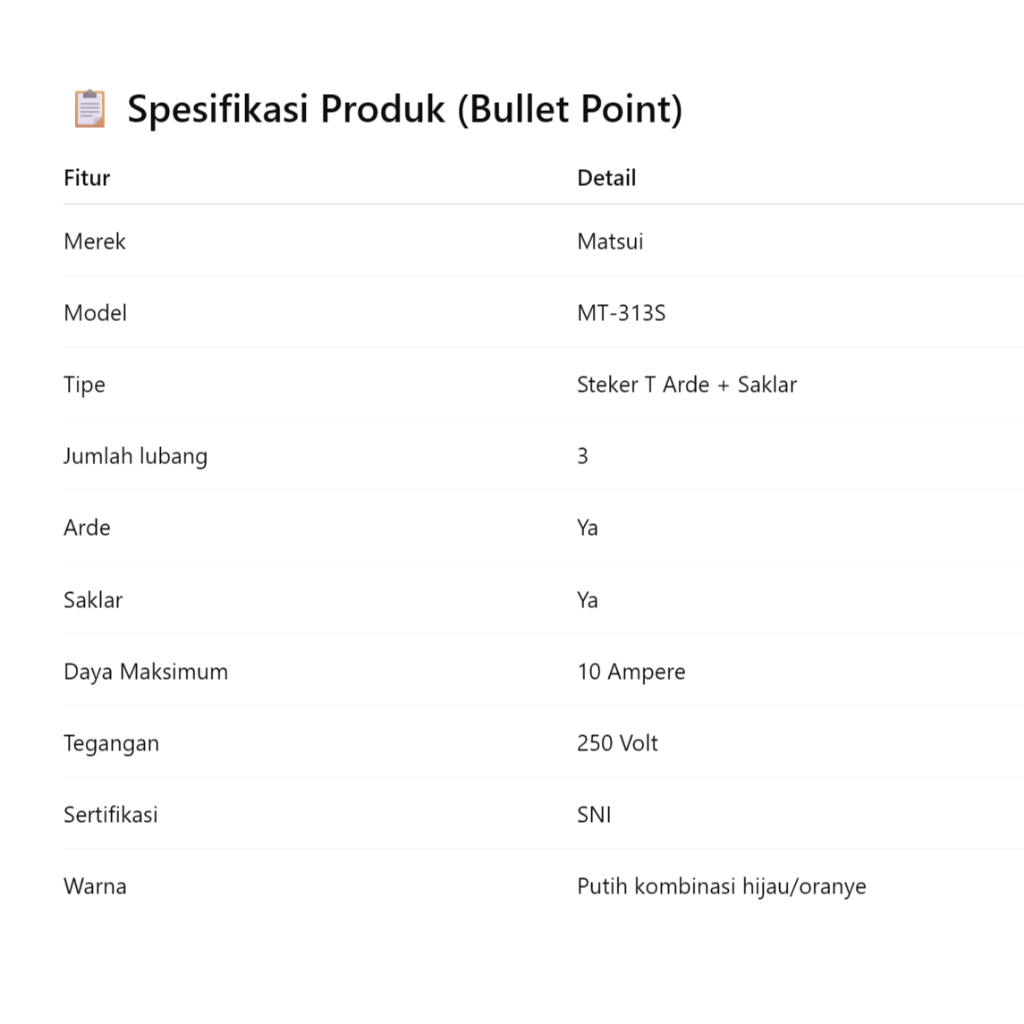This screenshot has width=1024, height=1024.
Task: Select the 250 Volt value
Action: coord(617,743)
